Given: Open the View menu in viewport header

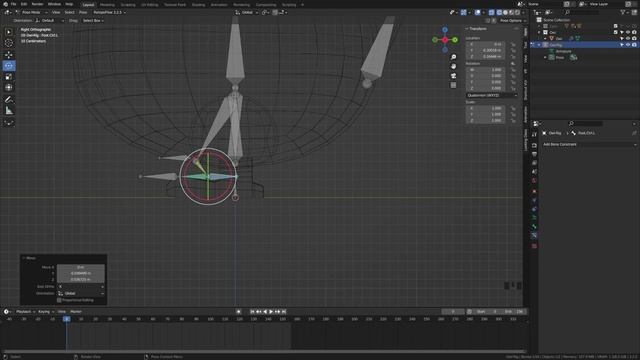Looking at the screenshot, I should [56, 13].
